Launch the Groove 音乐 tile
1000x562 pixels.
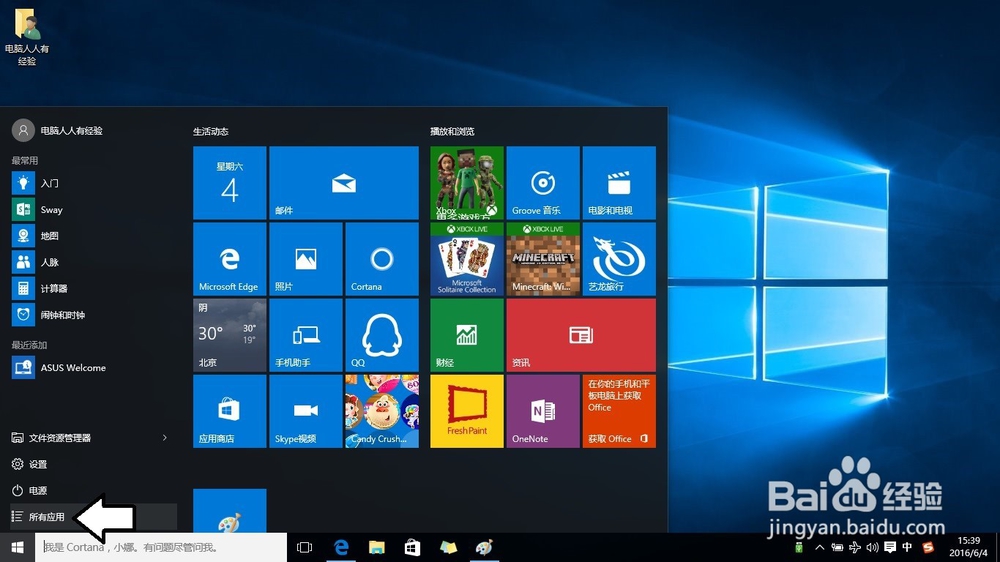click(543, 183)
